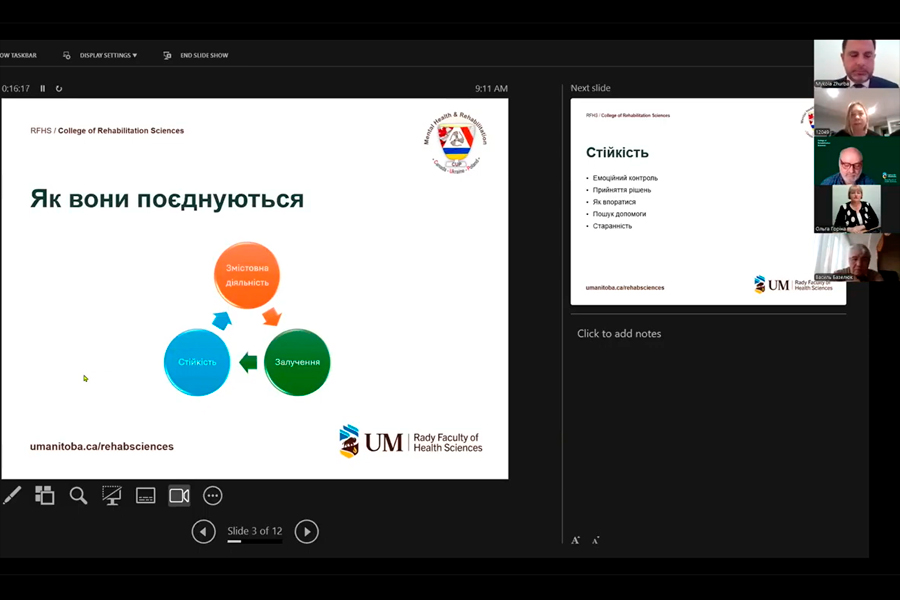This screenshot has width=900, height=600.
Task: Select the blonde woman's video tile
Action: tap(856, 112)
